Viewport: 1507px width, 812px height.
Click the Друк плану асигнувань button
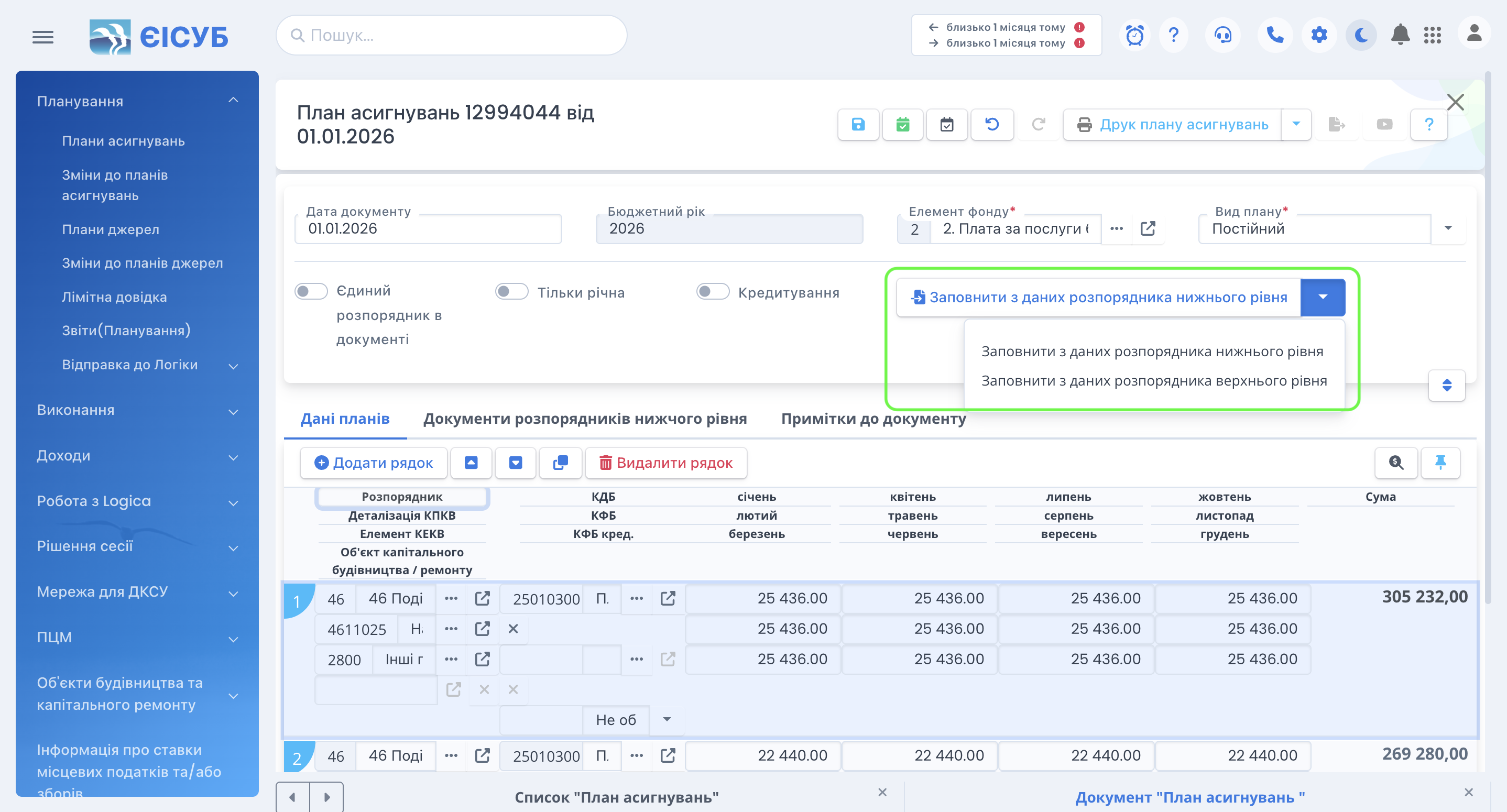(1172, 124)
